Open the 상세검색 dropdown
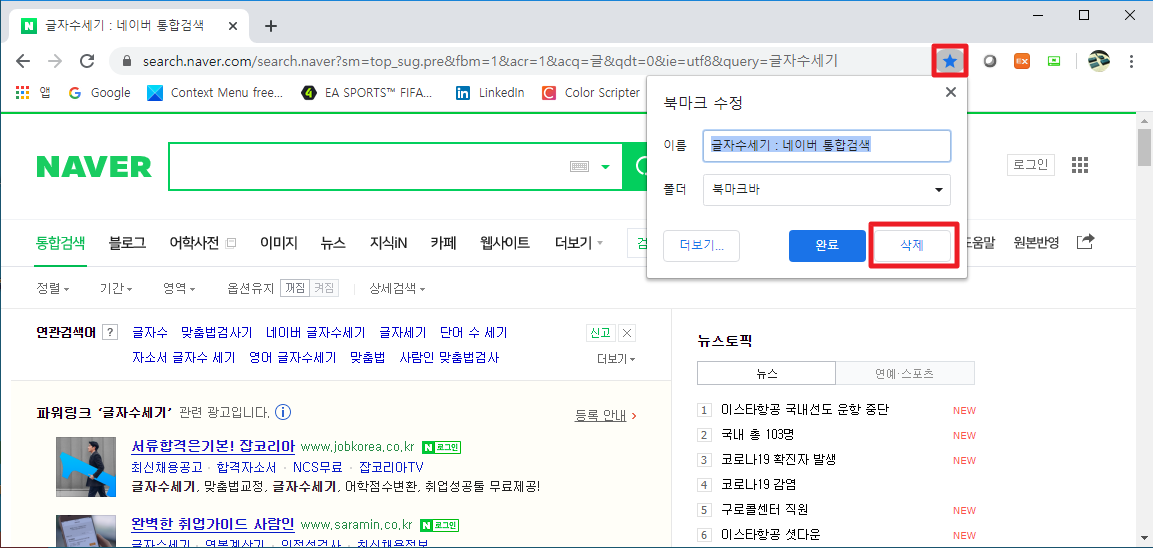The width and height of the screenshot is (1153, 548). pos(398,289)
